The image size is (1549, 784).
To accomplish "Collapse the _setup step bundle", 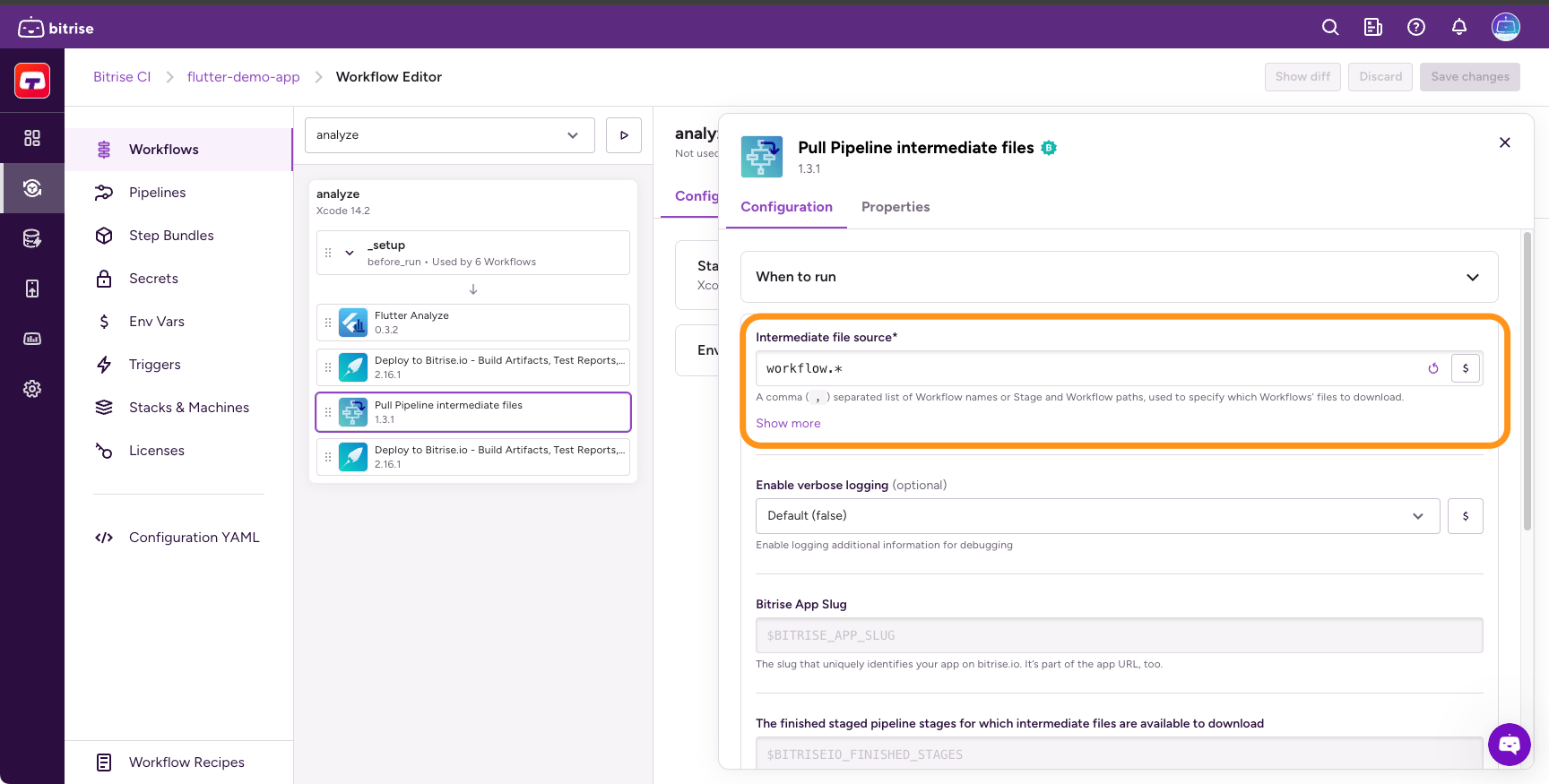I will tap(350, 253).
